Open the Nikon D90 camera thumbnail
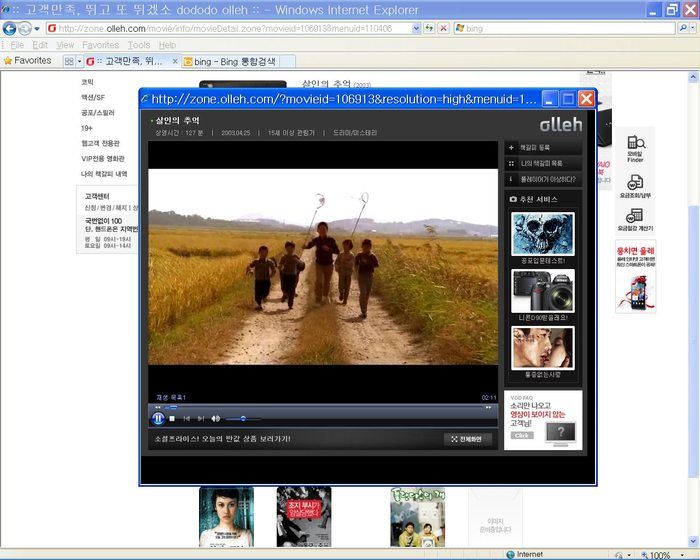The height and width of the screenshot is (560, 700). pyautogui.click(x=543, y=291)
